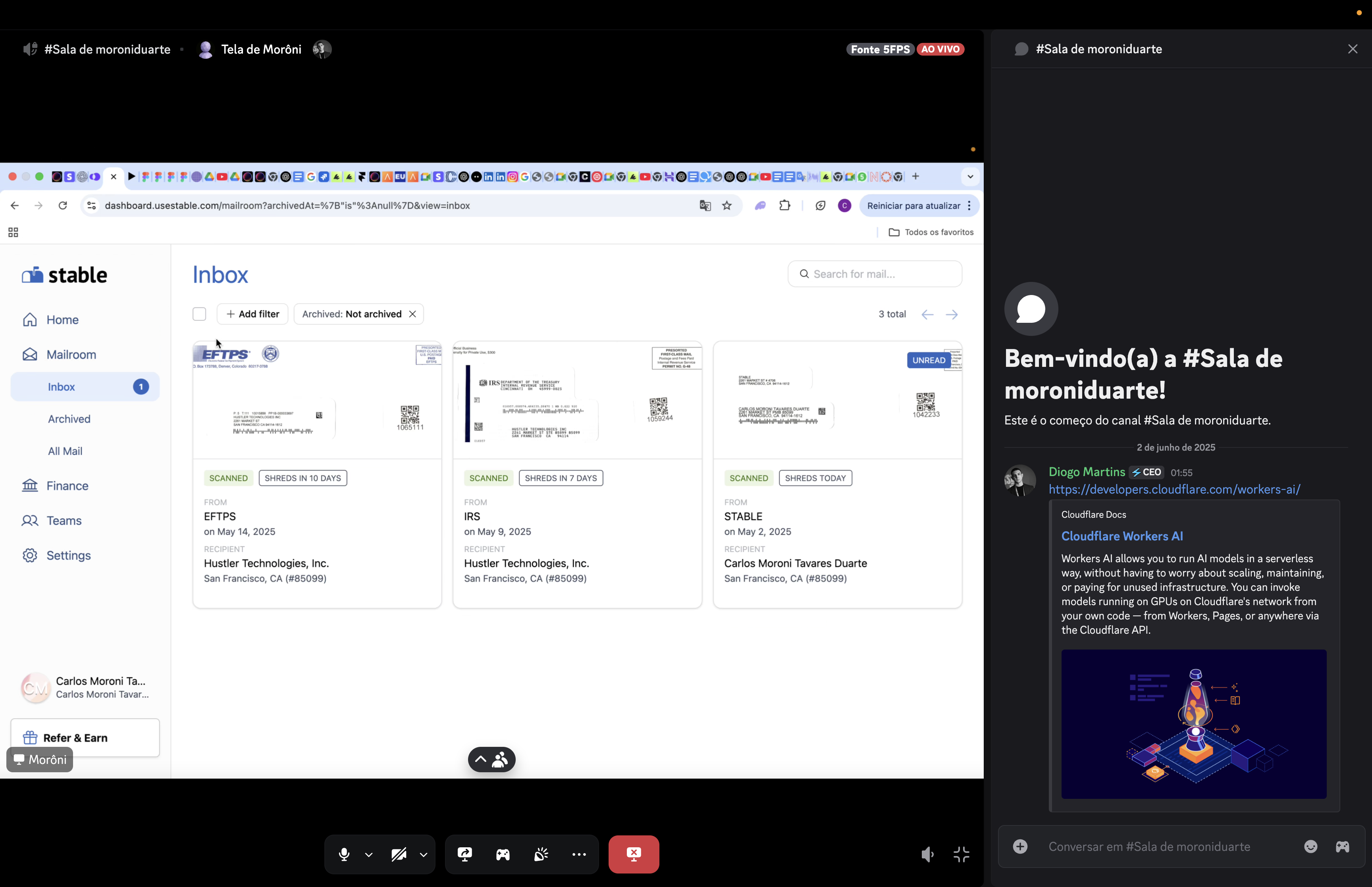1372x887 pixels.
Task: Start an activity with gamepad icon
Action: [503, 854]
